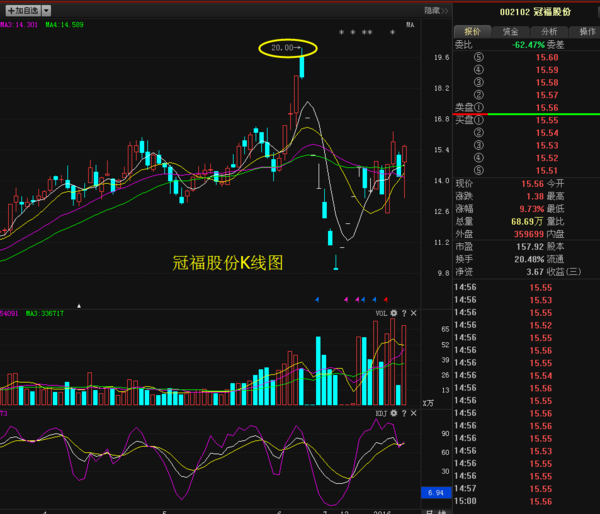Select sell level ⑤ price 15.60

click(546, 58)
